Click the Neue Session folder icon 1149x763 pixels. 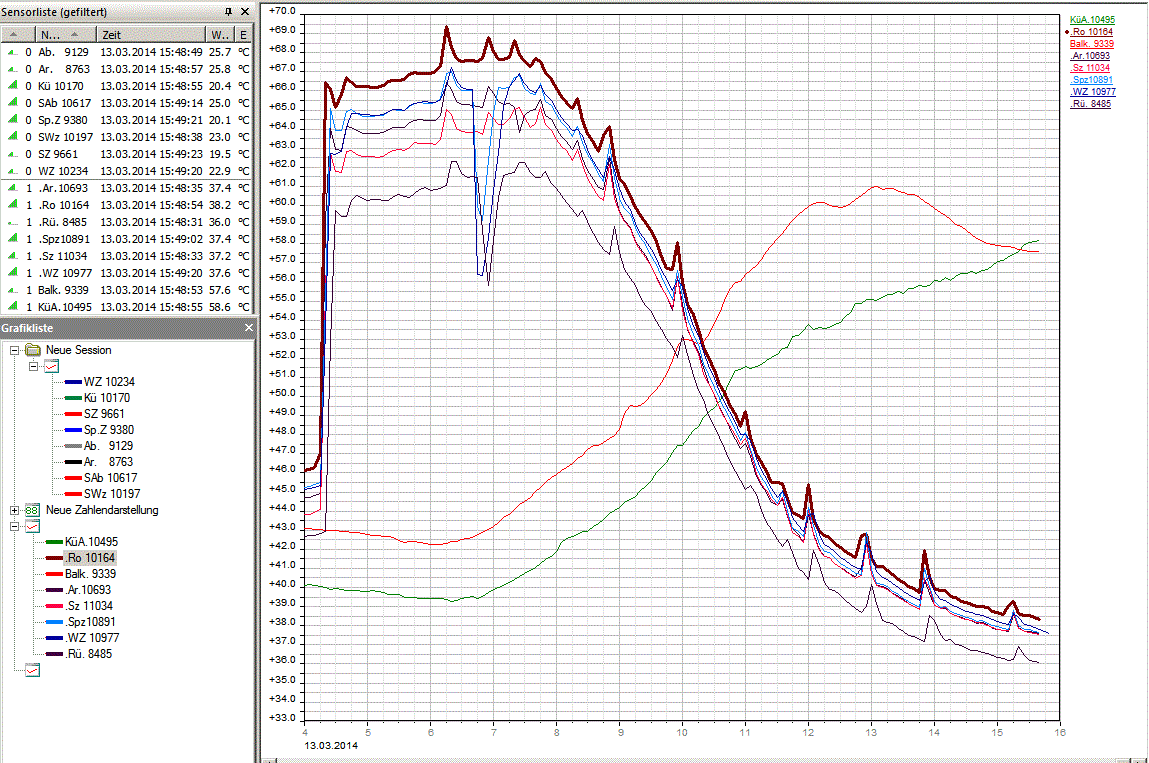(33, 350)
